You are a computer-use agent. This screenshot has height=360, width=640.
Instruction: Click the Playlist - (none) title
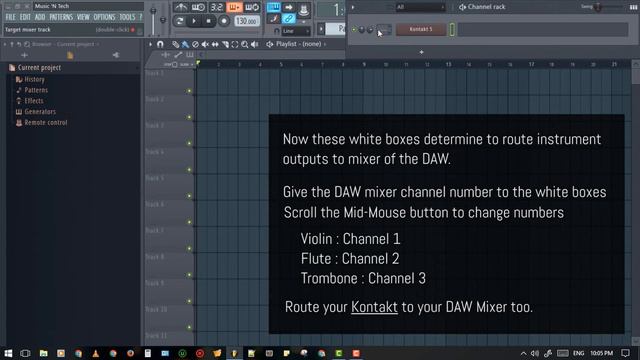point(298,44)
